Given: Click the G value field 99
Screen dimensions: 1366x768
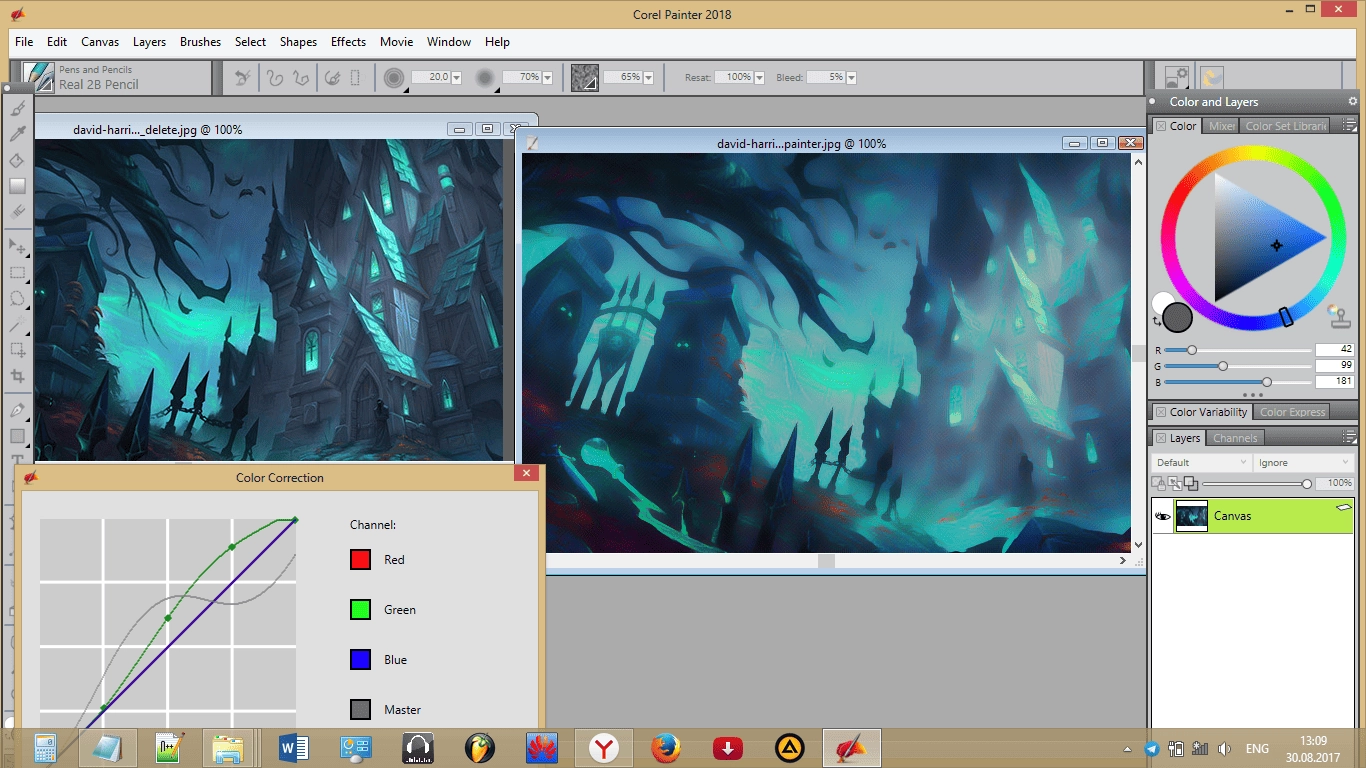Looking at the screenshot, I should tap(1334, 366).
